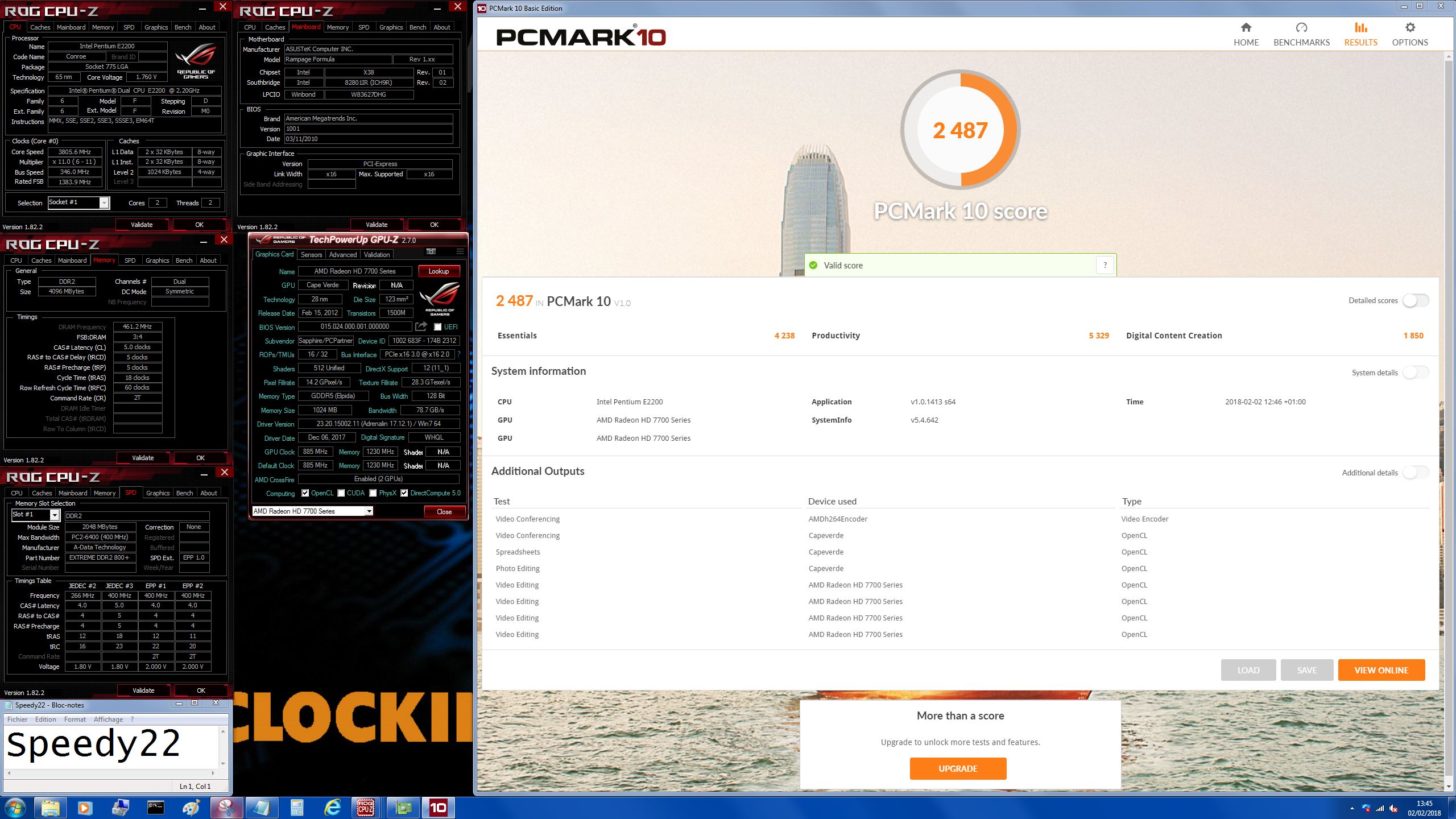Screen dimensions: 1456x819
Task: Click the Essentials score 4 238
Action: tap(784, 336)
